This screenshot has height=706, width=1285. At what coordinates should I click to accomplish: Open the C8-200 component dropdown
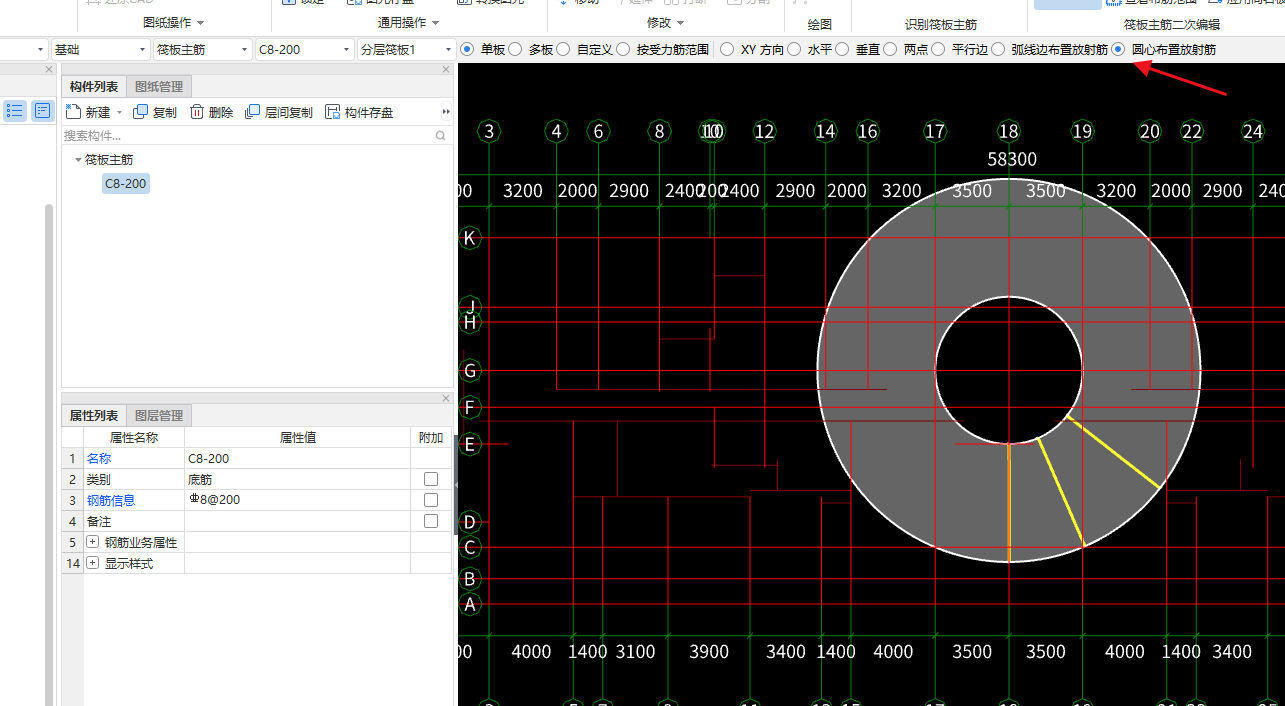[305, 49]
